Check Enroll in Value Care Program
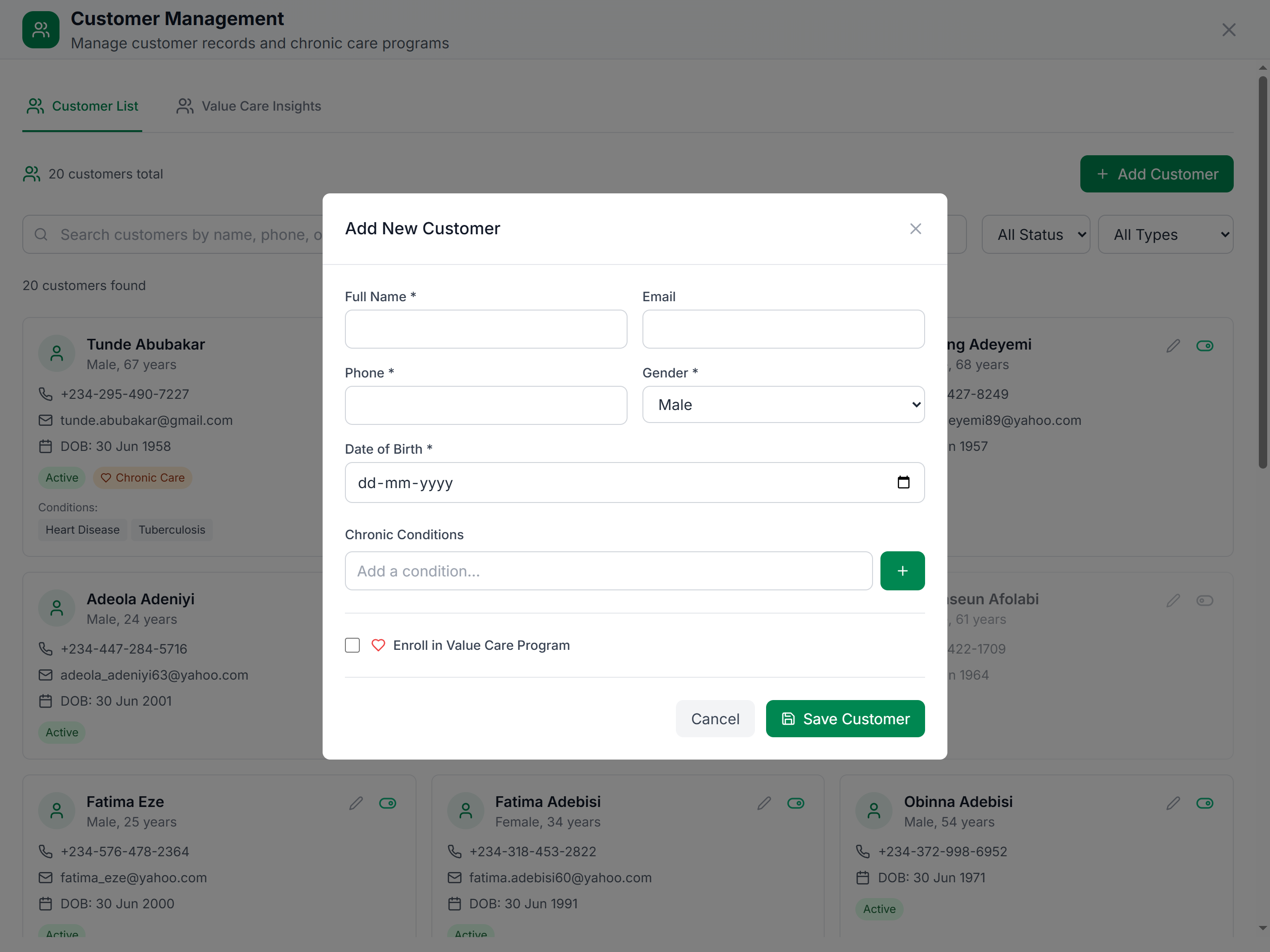 352,645
